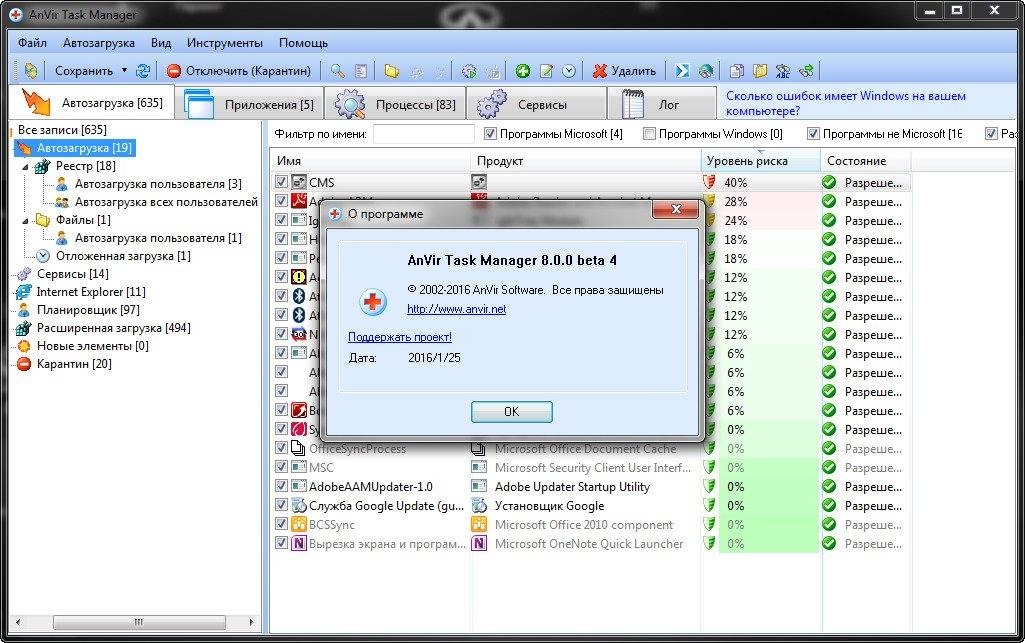Toggle the Программы Microsoft [4] checkbox
Image resolution: width=1025 pixels, height=643 pixels.
point(490,134)
